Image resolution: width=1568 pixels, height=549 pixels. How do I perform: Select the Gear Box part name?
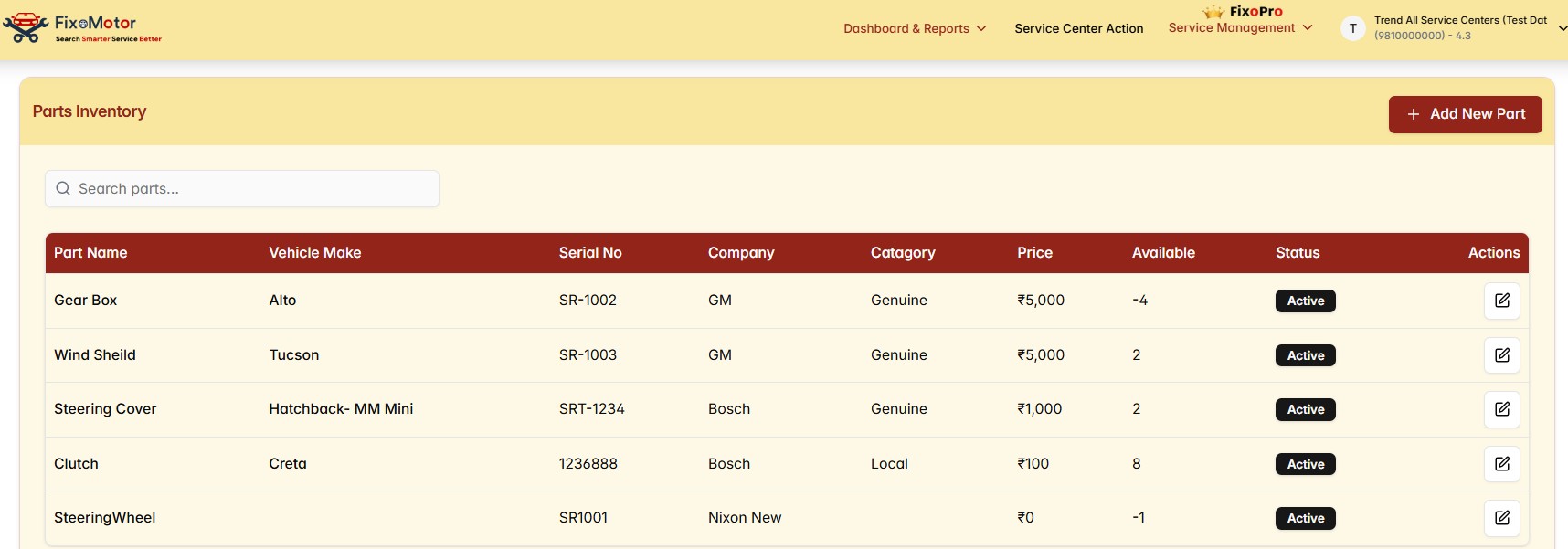pos(85,301)
